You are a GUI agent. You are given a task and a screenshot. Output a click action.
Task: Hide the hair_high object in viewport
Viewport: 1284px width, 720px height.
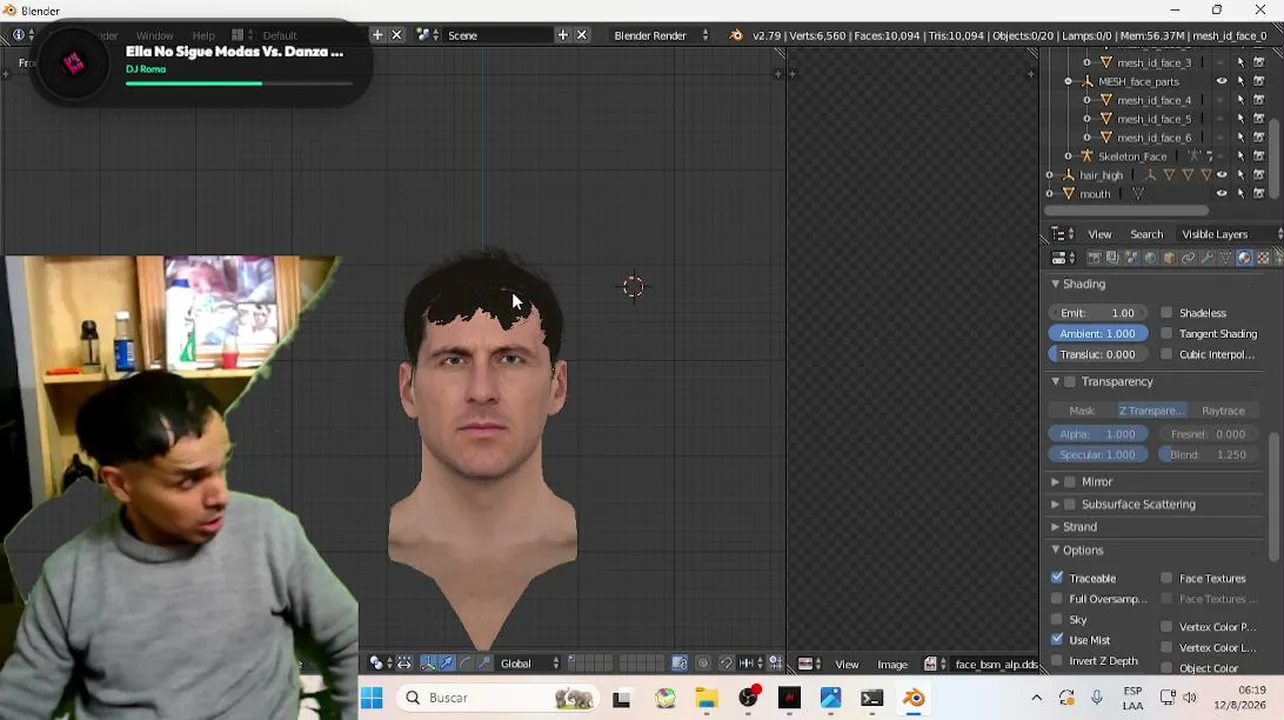pos(1222,175)
